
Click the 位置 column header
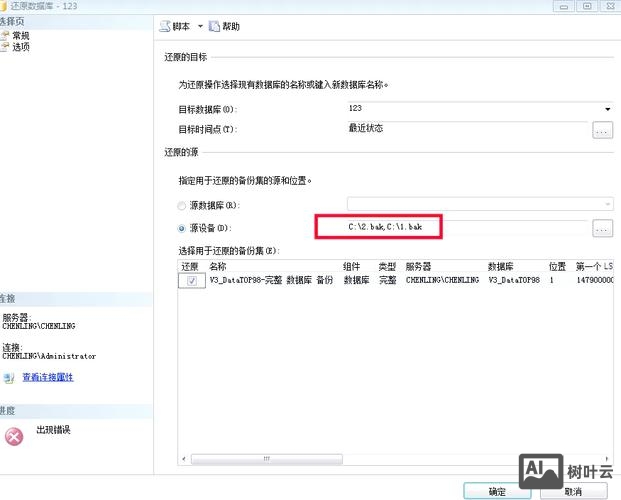[560, 267]
